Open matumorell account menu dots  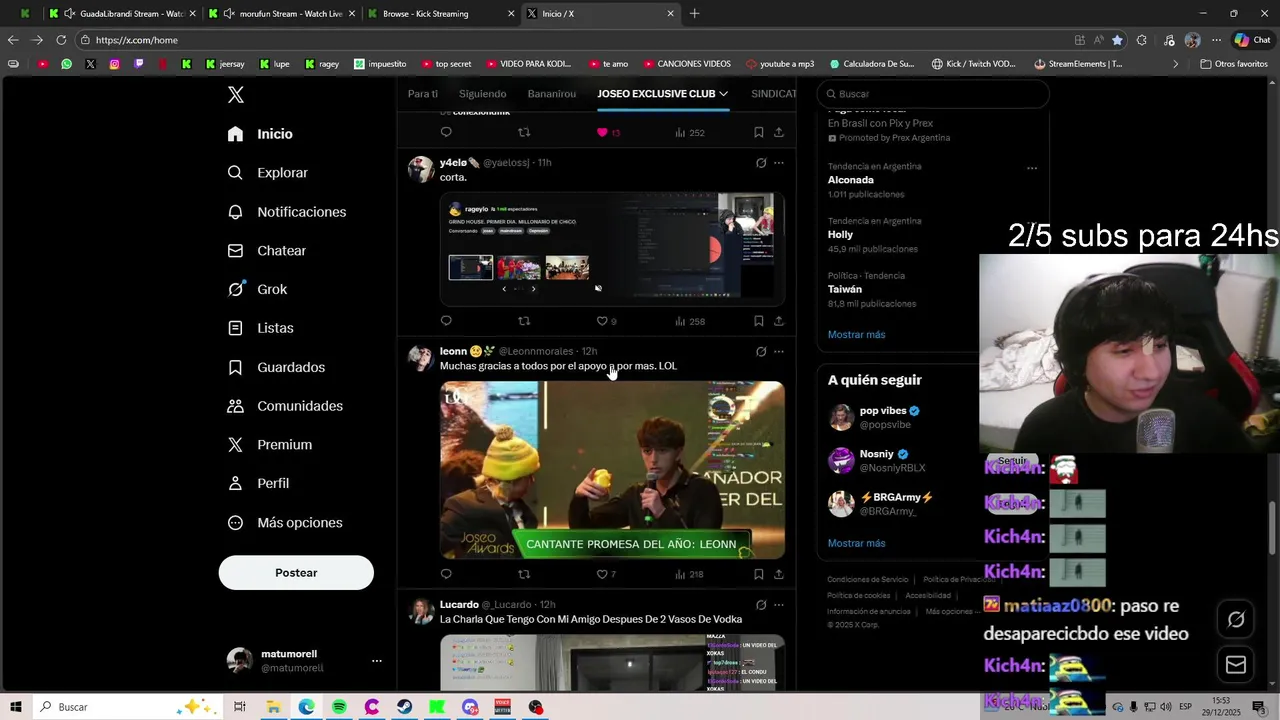pyautogui.click(x=377, y=661)
